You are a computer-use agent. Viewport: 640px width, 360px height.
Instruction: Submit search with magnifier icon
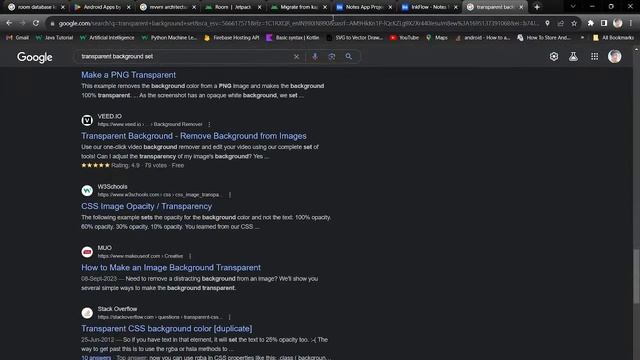click(x=349, y=57)
